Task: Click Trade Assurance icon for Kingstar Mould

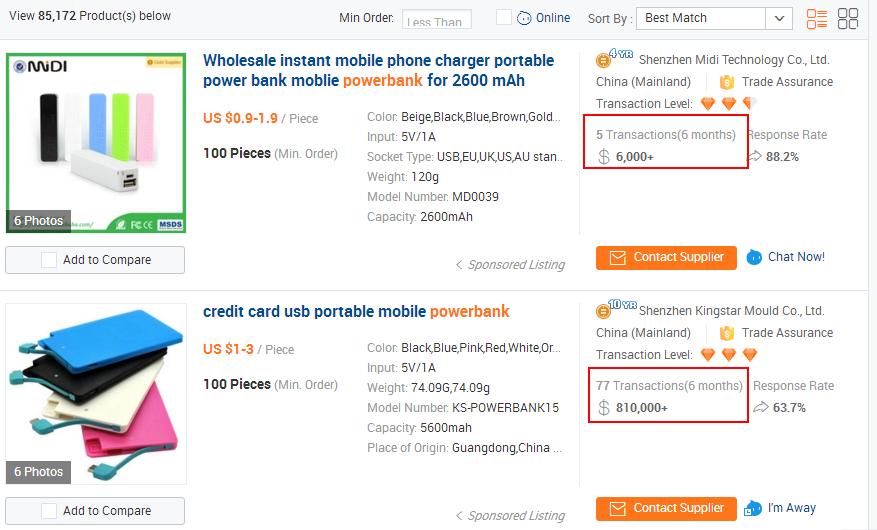Action: [726, 333]
